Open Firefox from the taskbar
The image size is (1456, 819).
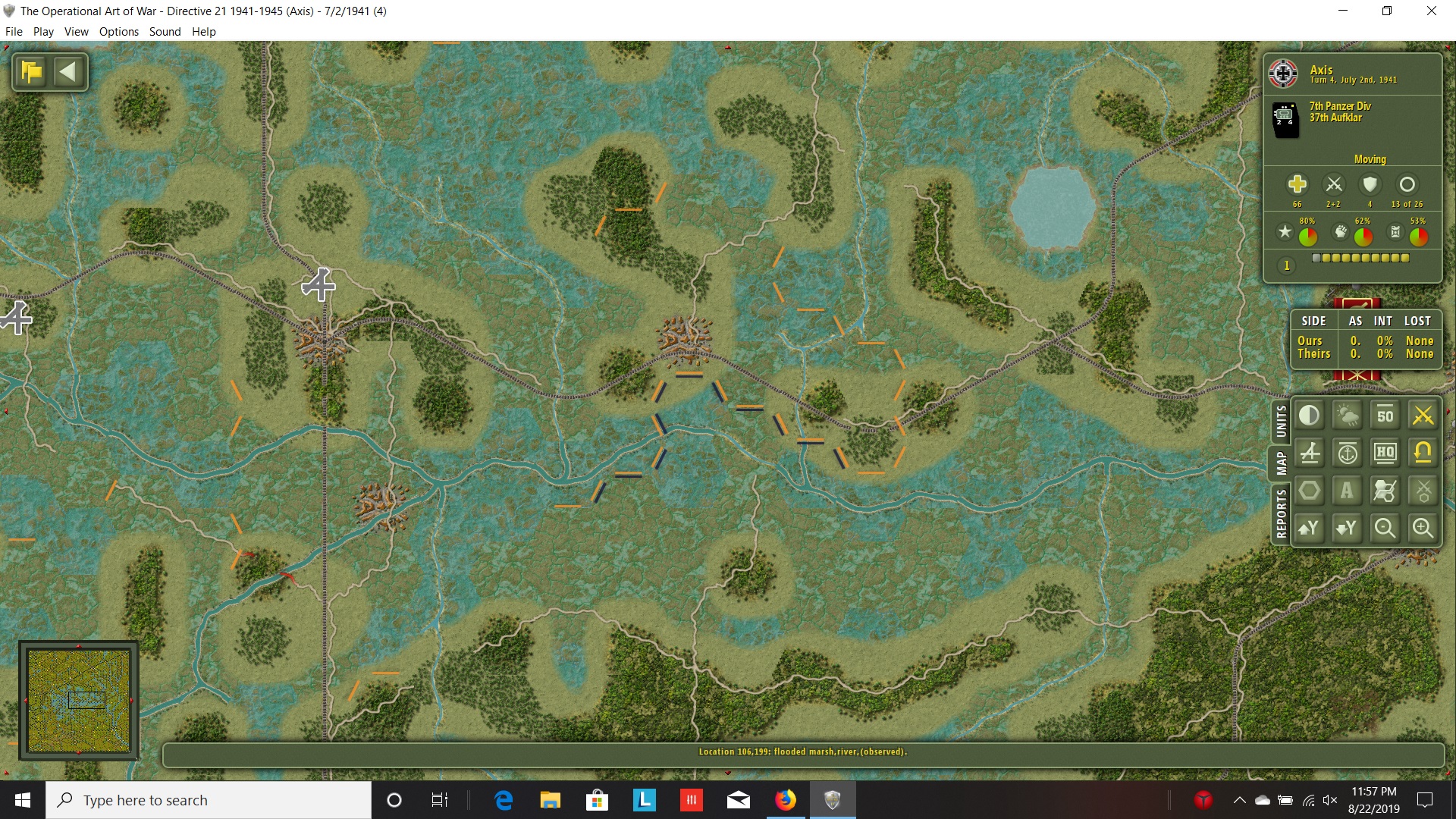pyautogui.click(x=785, y=800)
